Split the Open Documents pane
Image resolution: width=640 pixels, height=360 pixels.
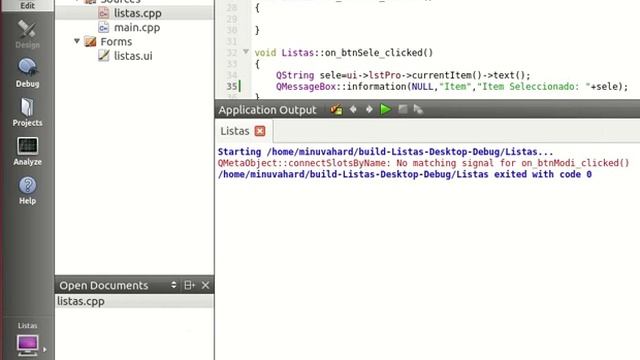(x=189, y=285)
